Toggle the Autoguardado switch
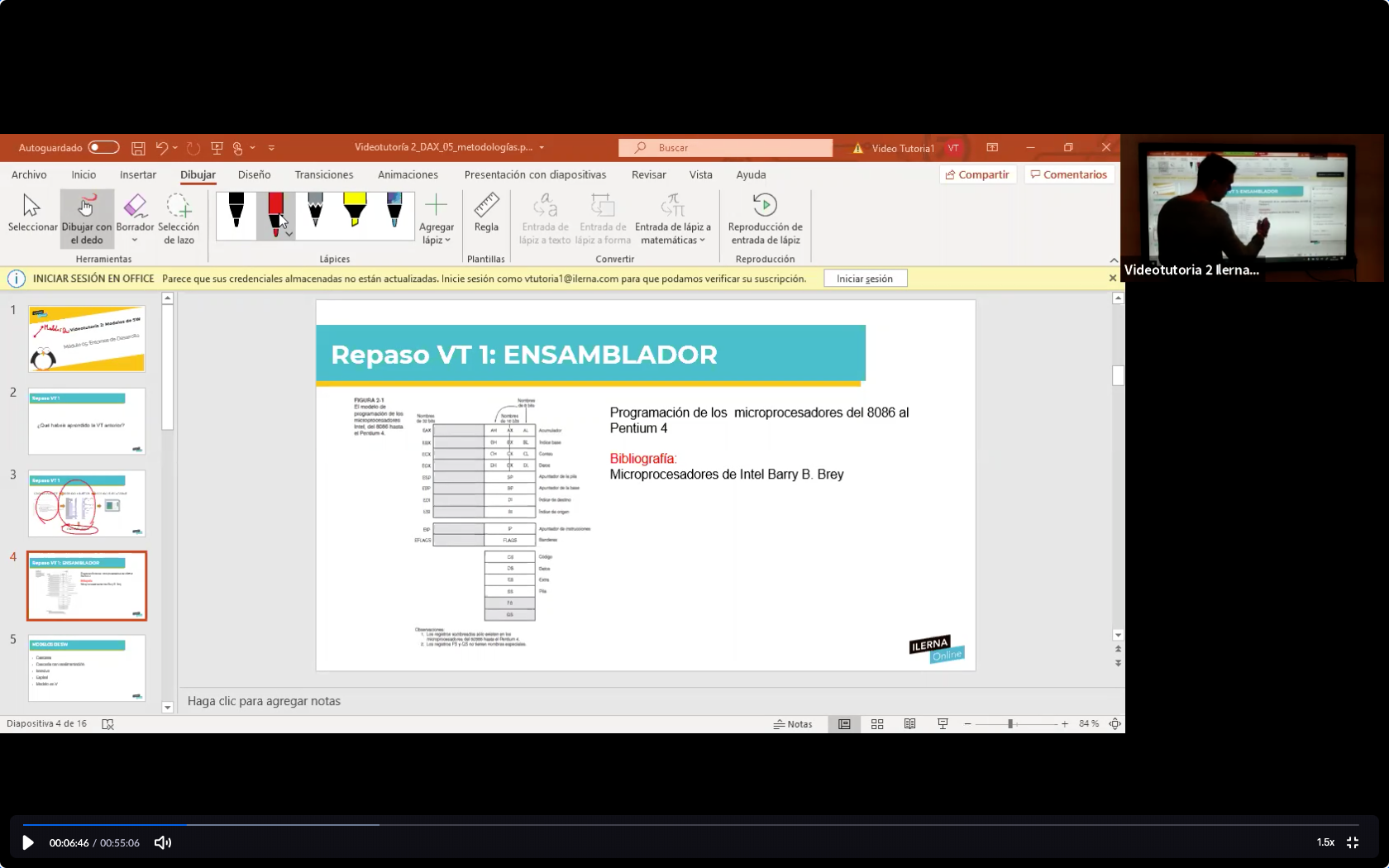 (103, 148)
